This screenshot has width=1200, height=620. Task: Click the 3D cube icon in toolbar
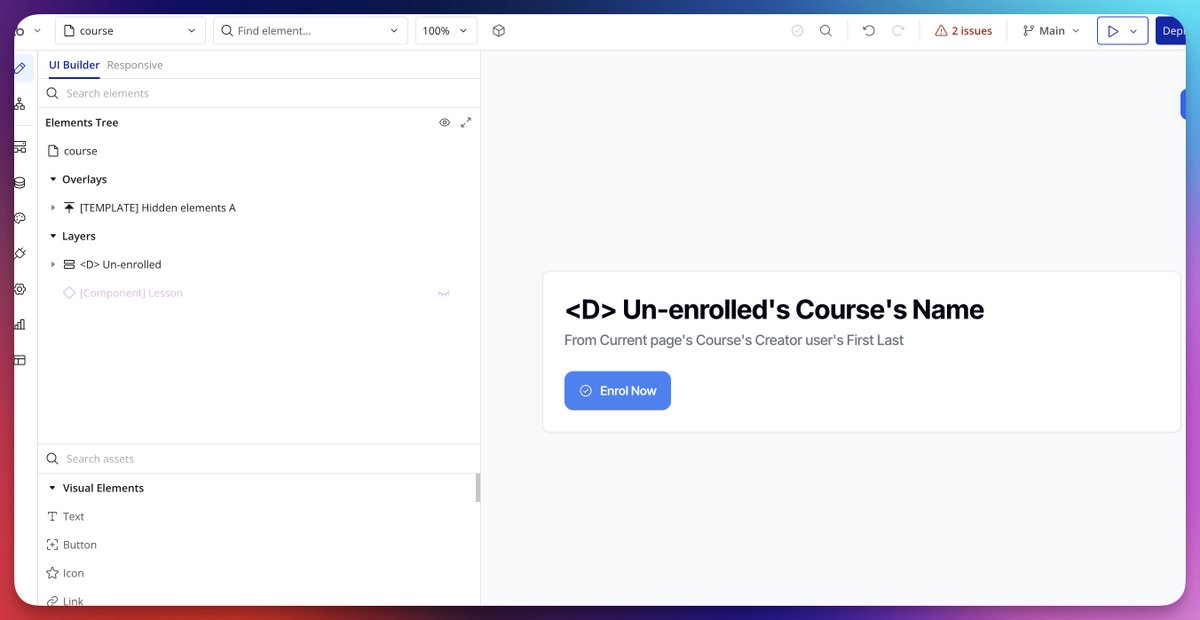pos(499,31)
